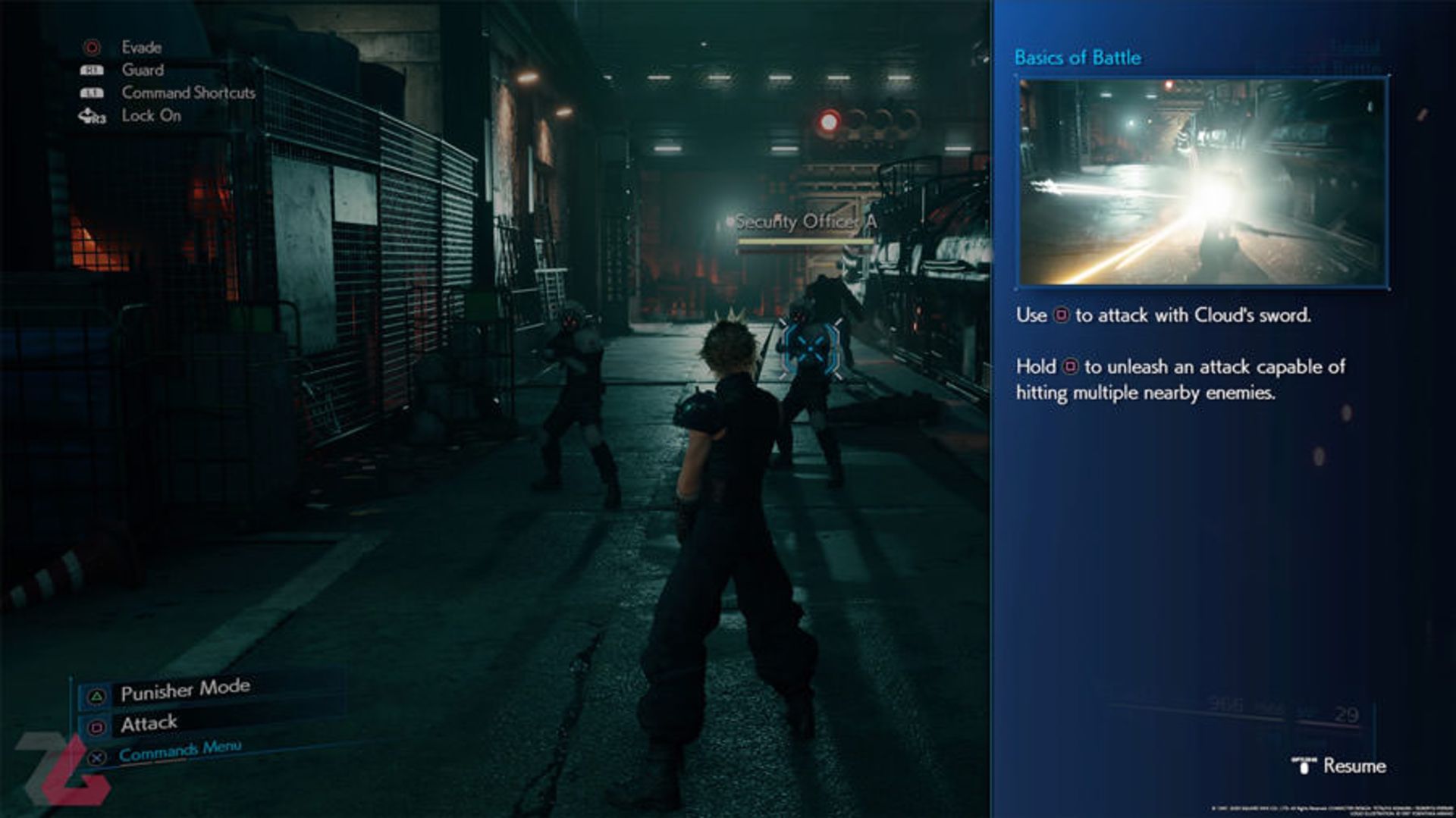Click the L1 icon beside Command Shortcuts
1456x818 pixels.
(x=92, y=93)
